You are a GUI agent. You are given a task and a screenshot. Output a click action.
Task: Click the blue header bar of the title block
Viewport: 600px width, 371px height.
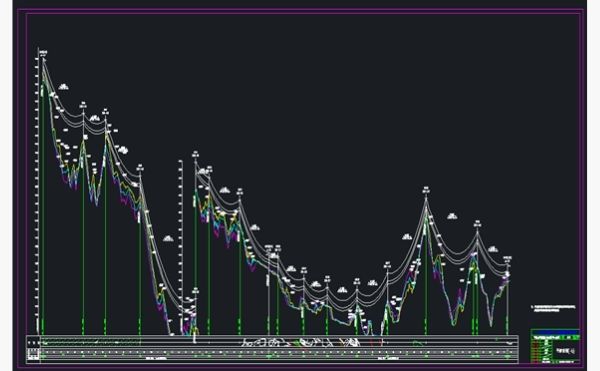(555, 332)
